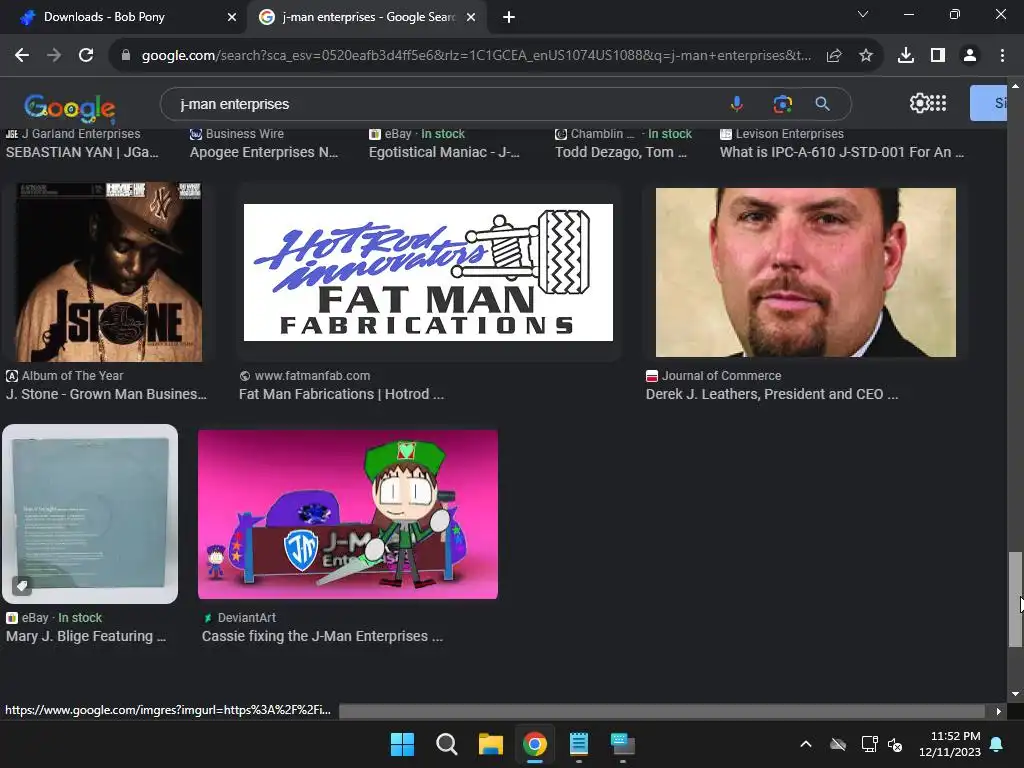Open the muted volume icon in tray
This screenshot has width=1024, height=768.
click(895, 744)
